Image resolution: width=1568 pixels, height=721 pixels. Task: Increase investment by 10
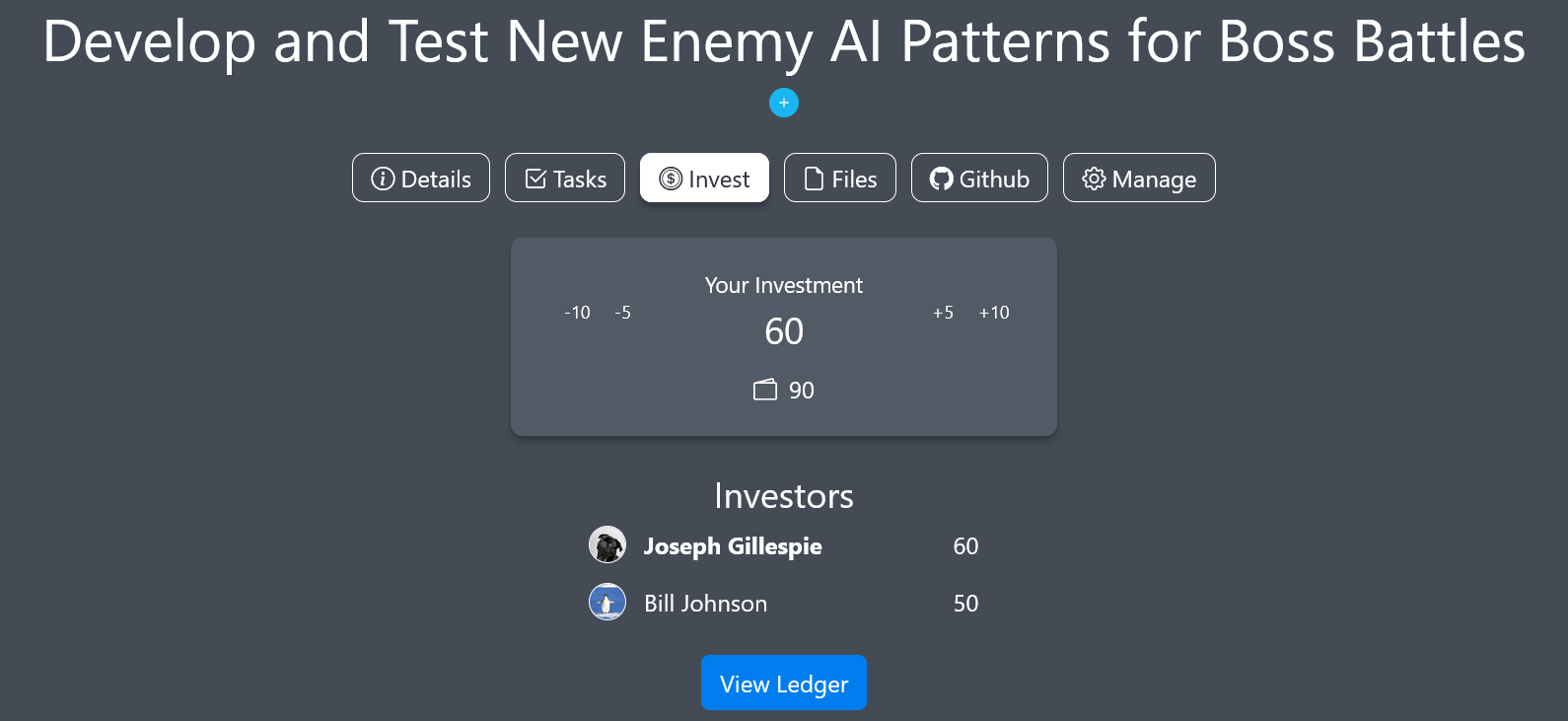click(994, 313)
